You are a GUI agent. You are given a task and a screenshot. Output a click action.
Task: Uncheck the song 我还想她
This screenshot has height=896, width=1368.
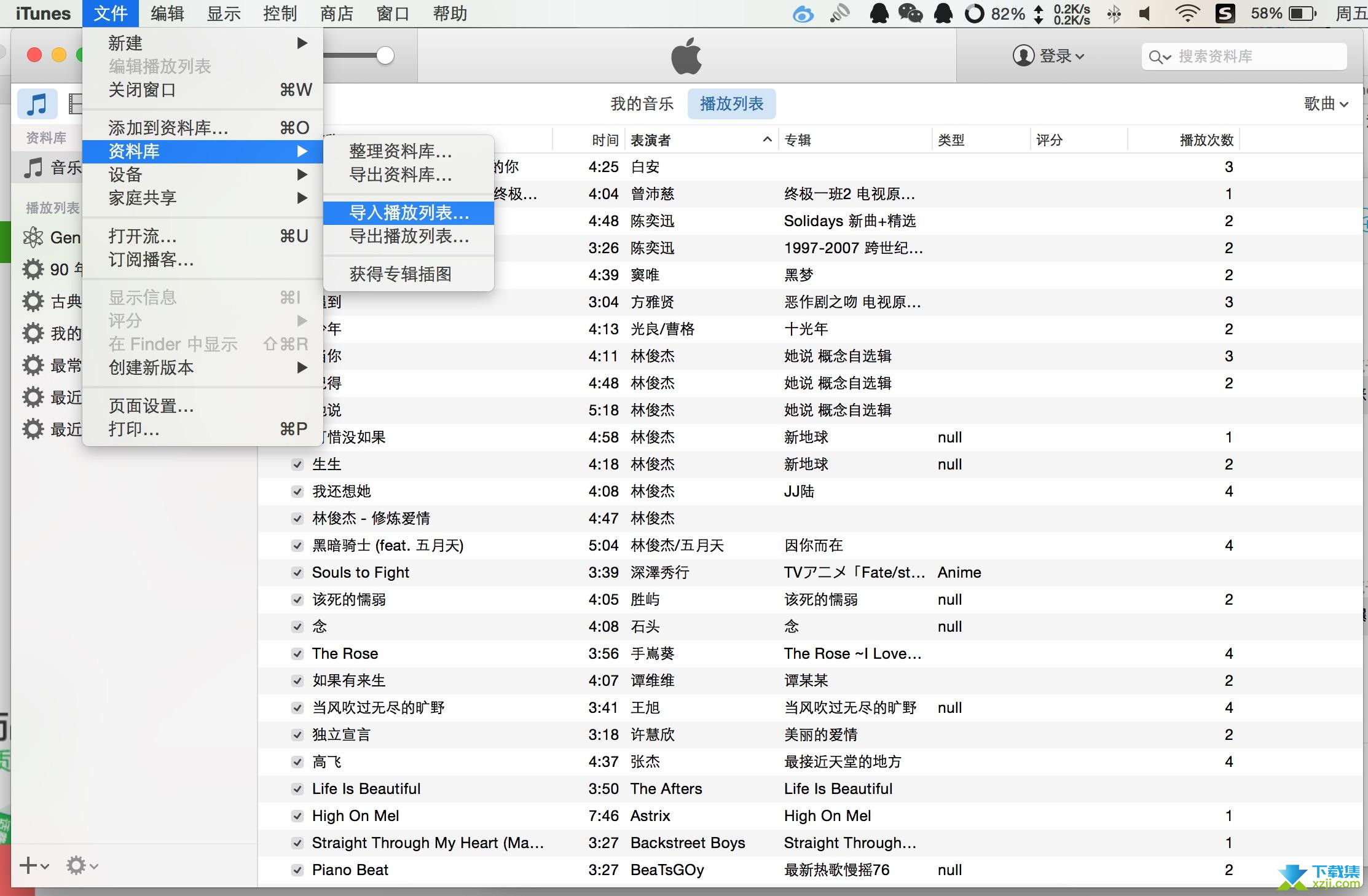pos(297,492)
